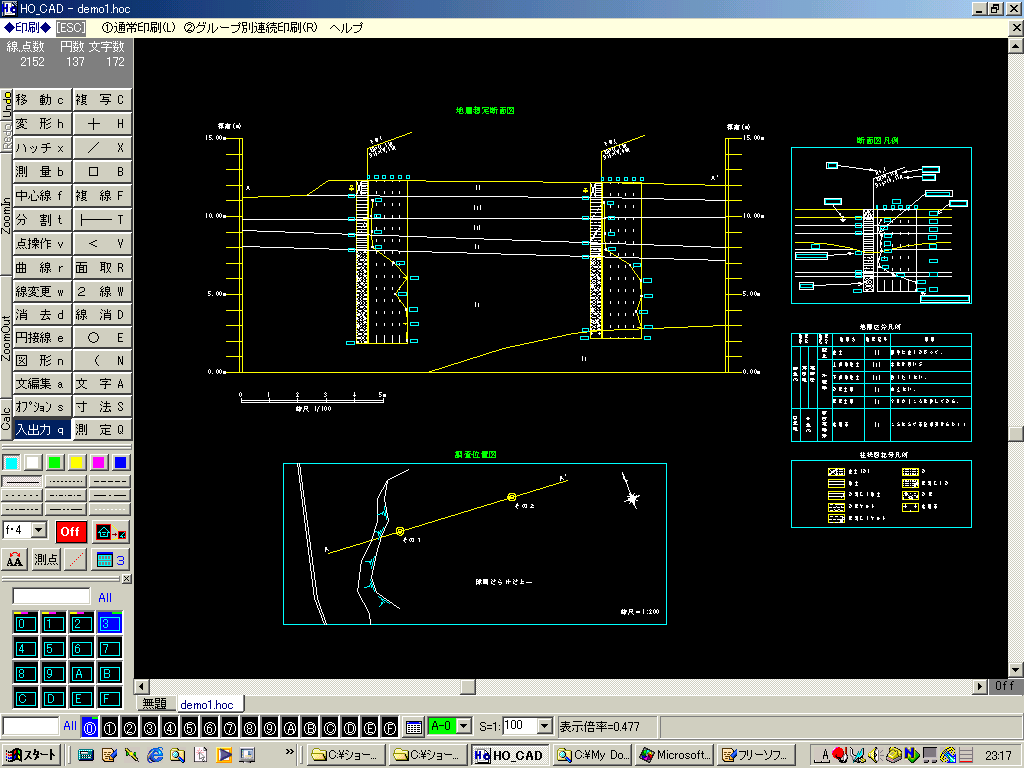Click the house snap icon
The height and width of the screenshot is (768, 1024).
pyautogui.click(x=110, y=532)
